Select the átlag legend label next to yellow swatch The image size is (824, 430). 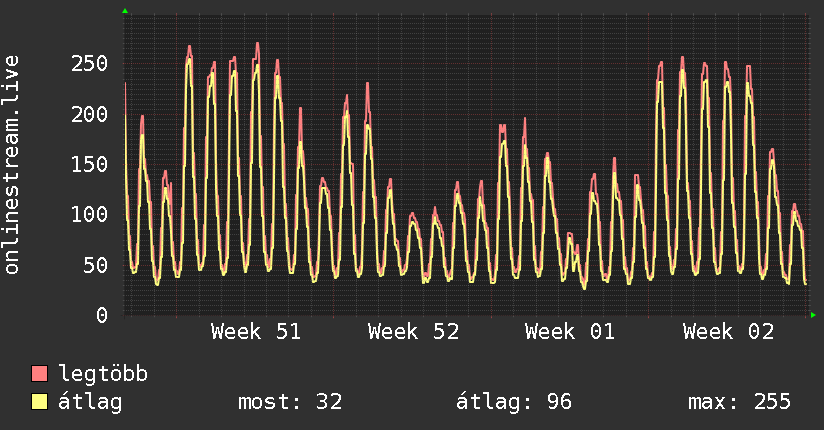pyautogui.click(x=90, y=402)
